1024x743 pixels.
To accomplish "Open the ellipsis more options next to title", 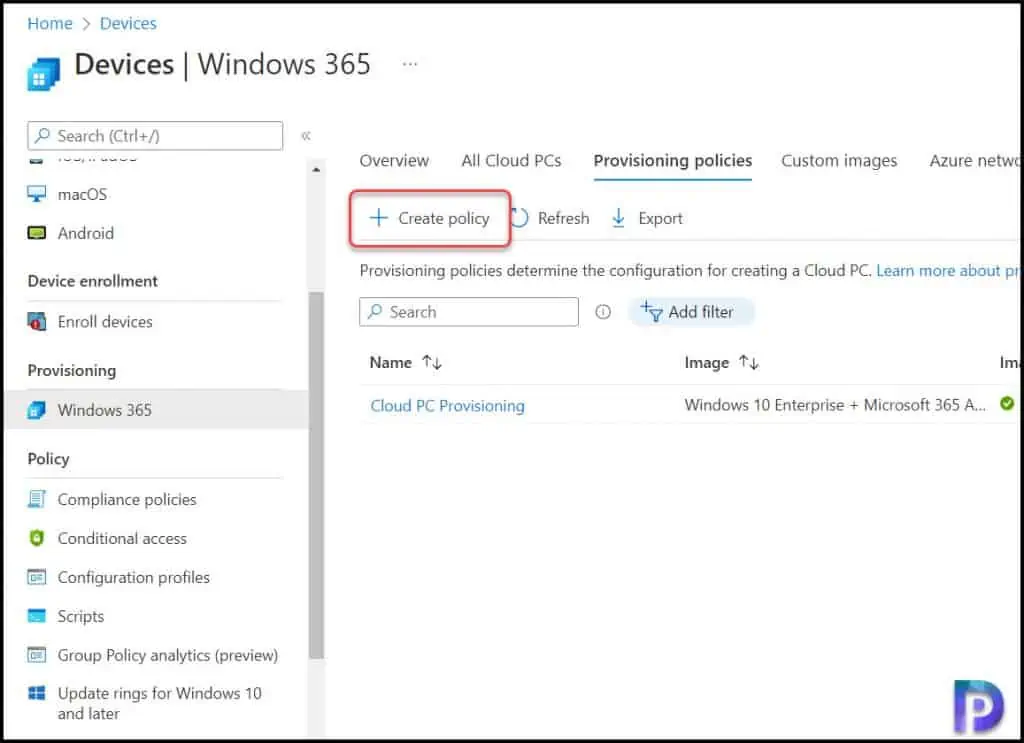I will pos(409,64).
